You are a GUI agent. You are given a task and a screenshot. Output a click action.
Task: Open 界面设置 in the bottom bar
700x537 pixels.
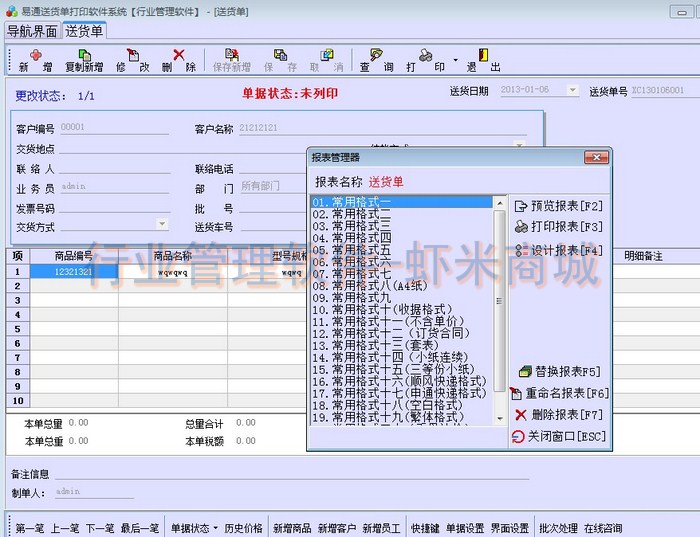pos(509,529)
